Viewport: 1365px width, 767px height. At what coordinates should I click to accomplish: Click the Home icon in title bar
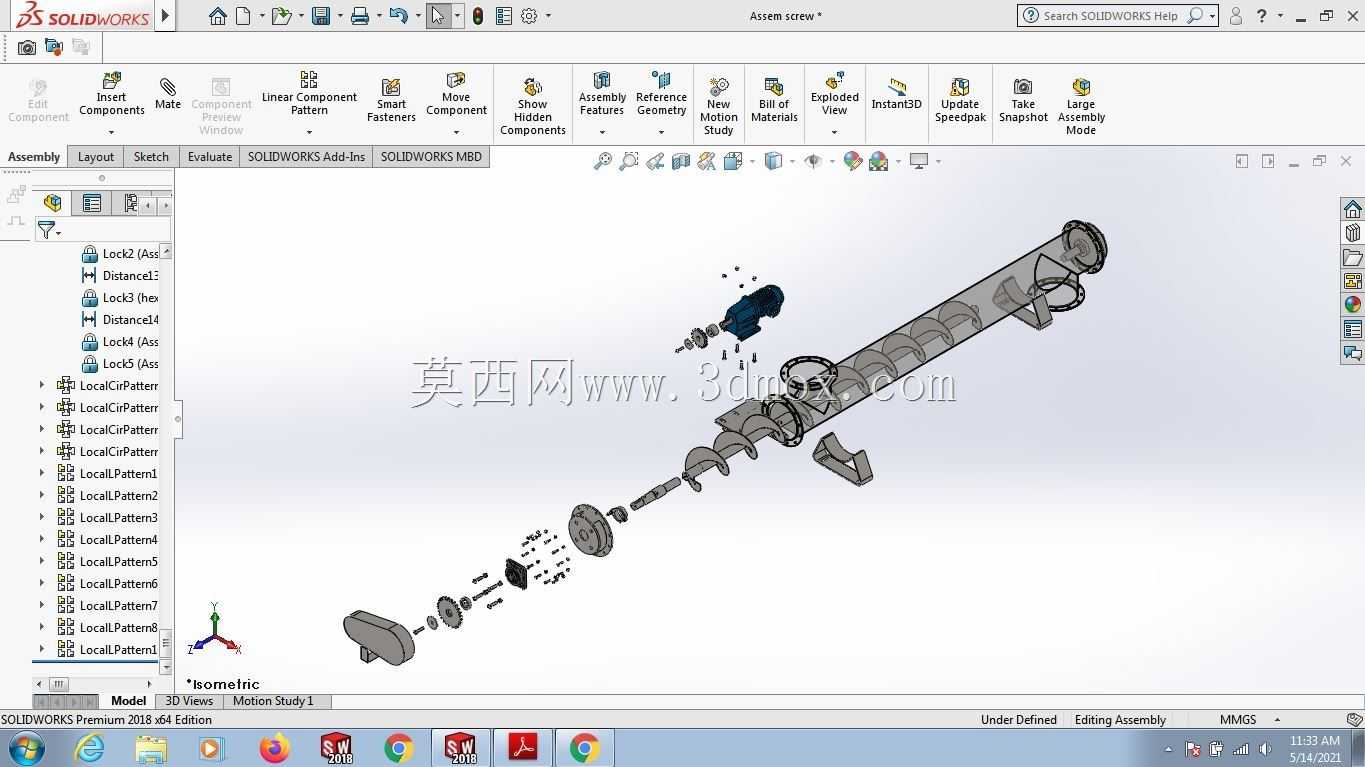[x=217, y=16]
